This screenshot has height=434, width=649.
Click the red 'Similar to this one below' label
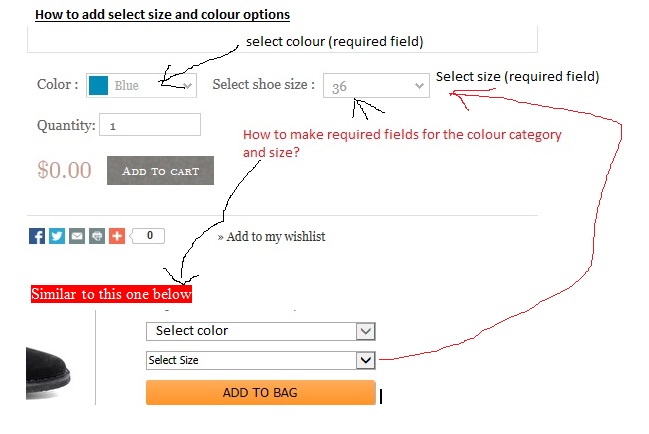[x=111, y=295]
